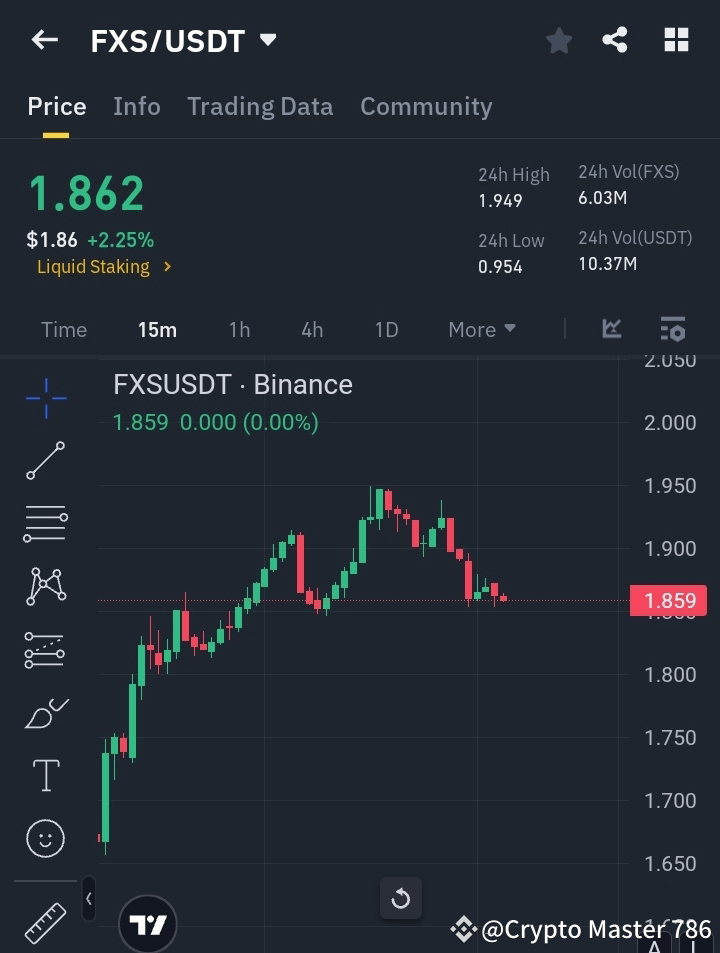Open chart indicators panel

[x=611, y=329]
